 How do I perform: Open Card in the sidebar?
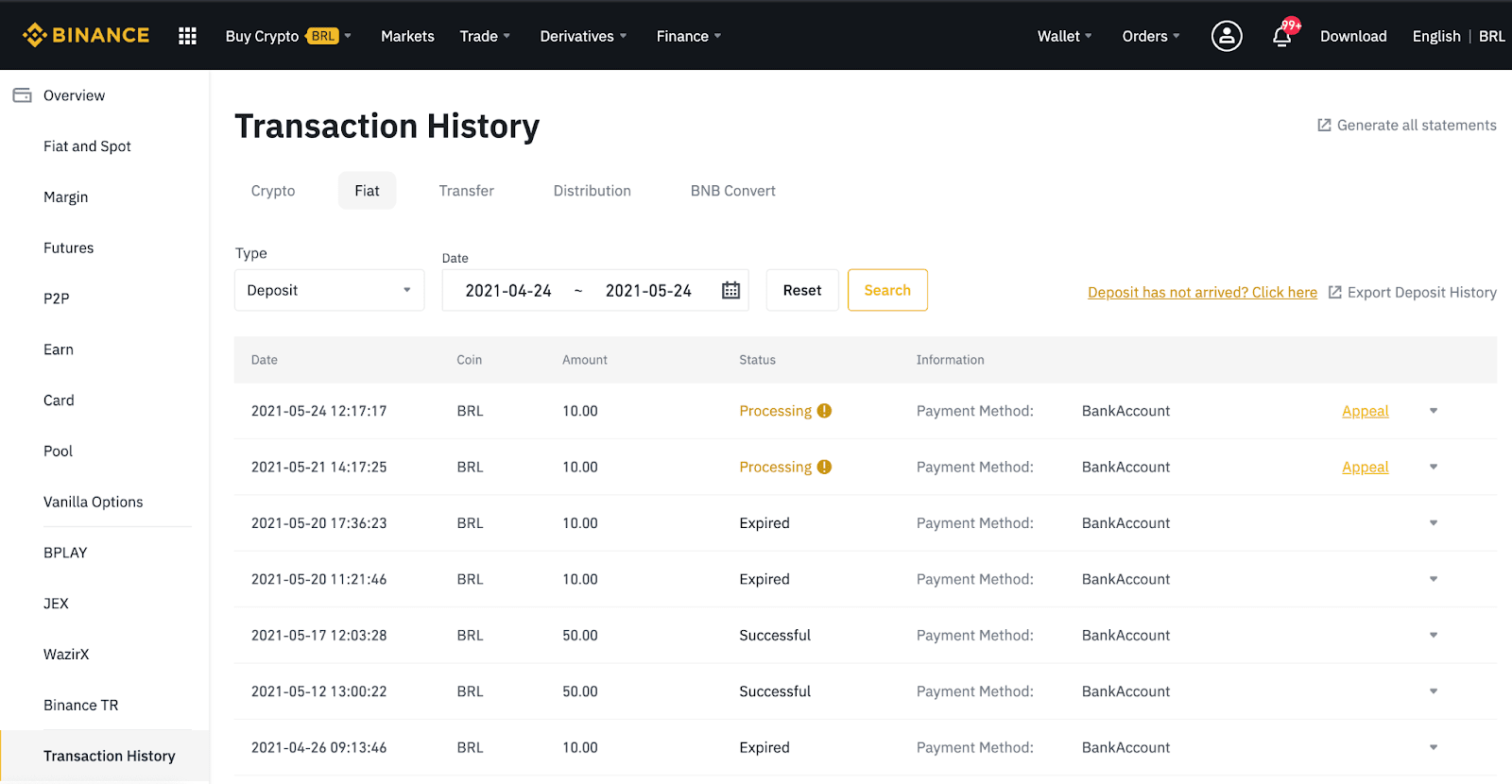point(59,401)
